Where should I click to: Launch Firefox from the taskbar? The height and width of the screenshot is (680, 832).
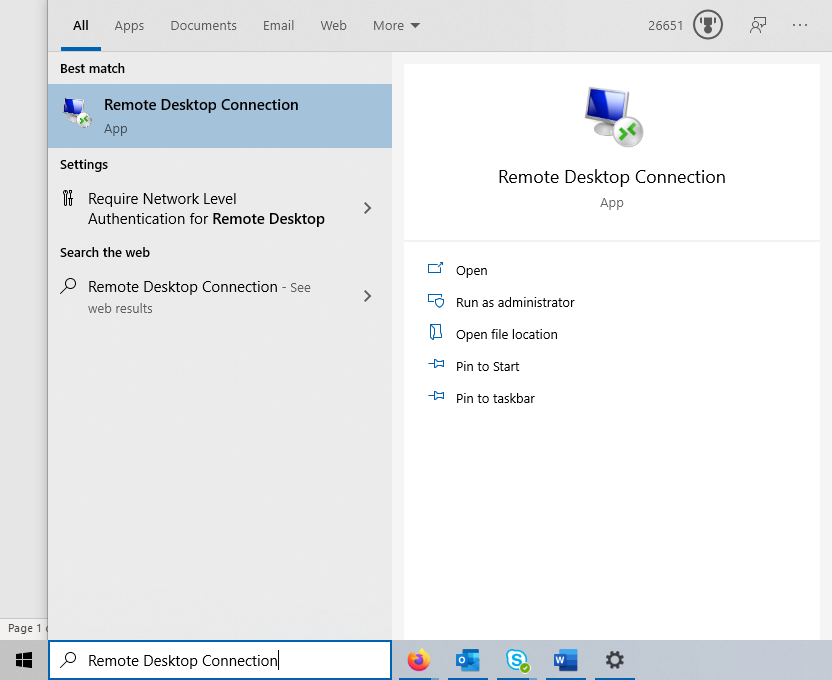(x=417, y=660)
